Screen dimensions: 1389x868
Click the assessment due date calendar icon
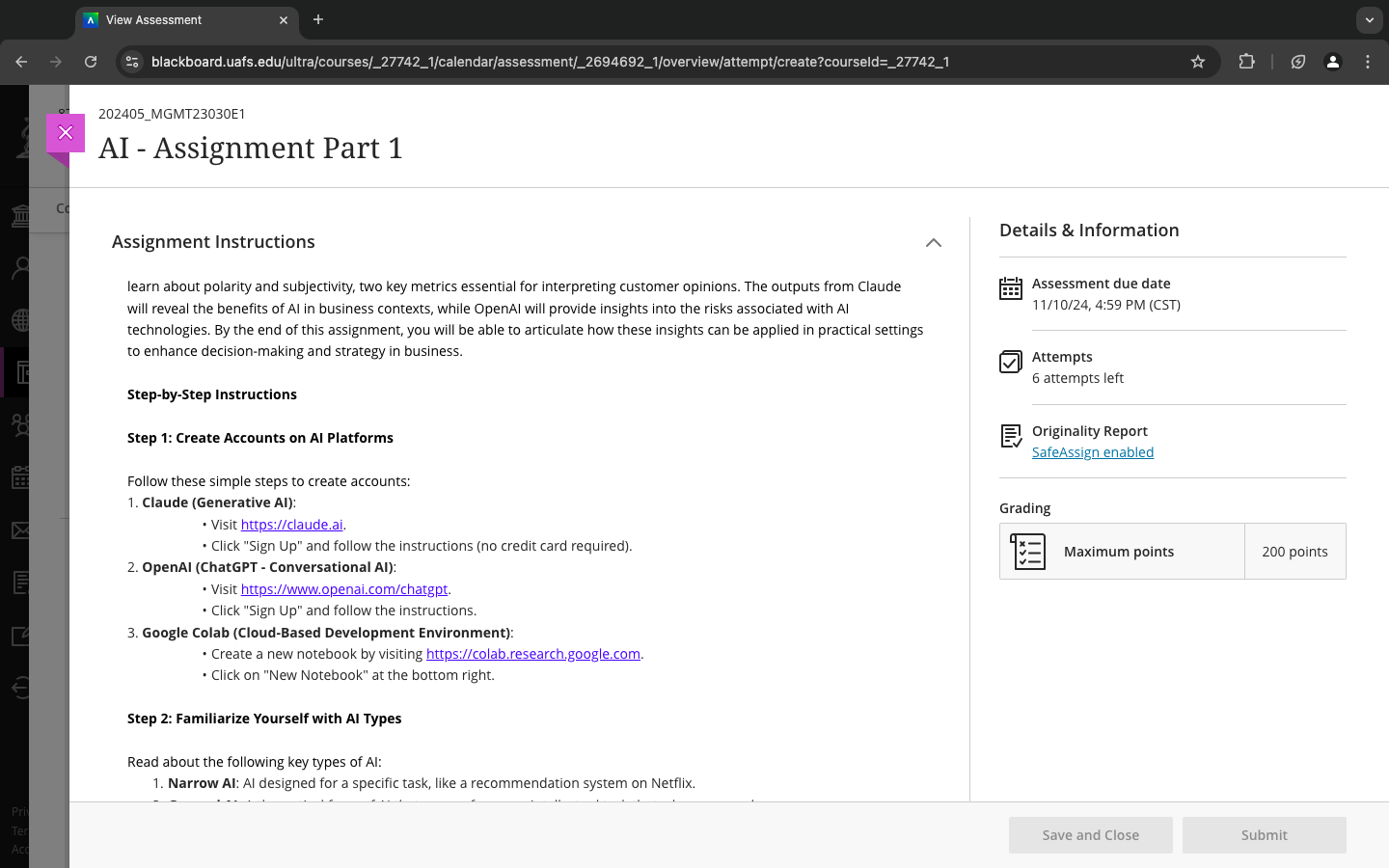click(1011, 288)
